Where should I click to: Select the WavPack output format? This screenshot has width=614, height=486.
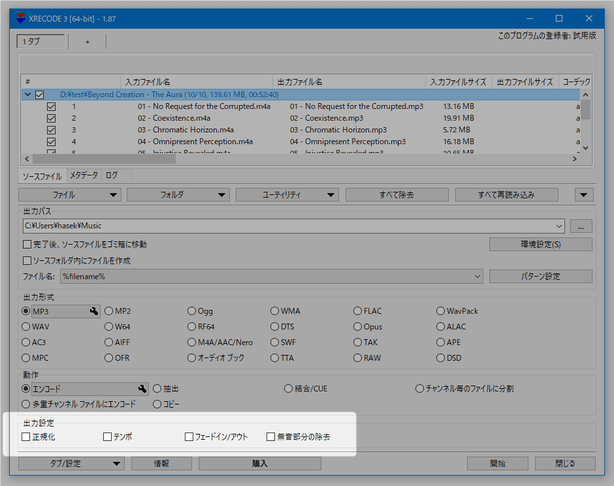[440, 311]
